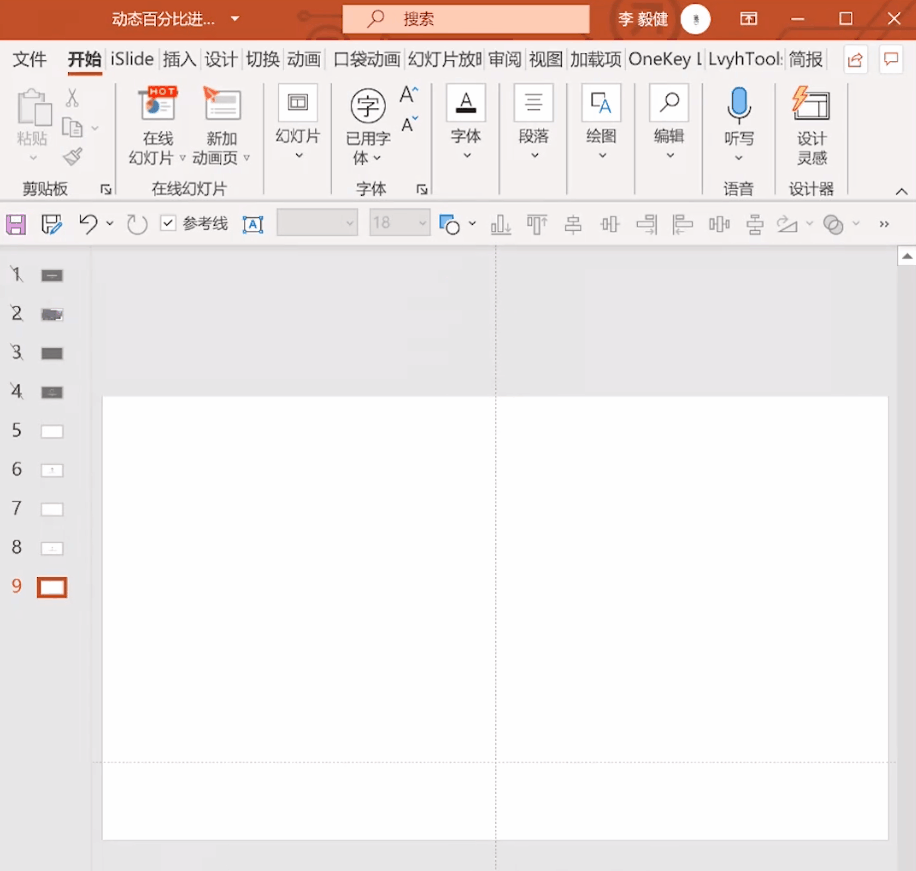
Task: Click the Merge Shapes icon
Action: 833,224
